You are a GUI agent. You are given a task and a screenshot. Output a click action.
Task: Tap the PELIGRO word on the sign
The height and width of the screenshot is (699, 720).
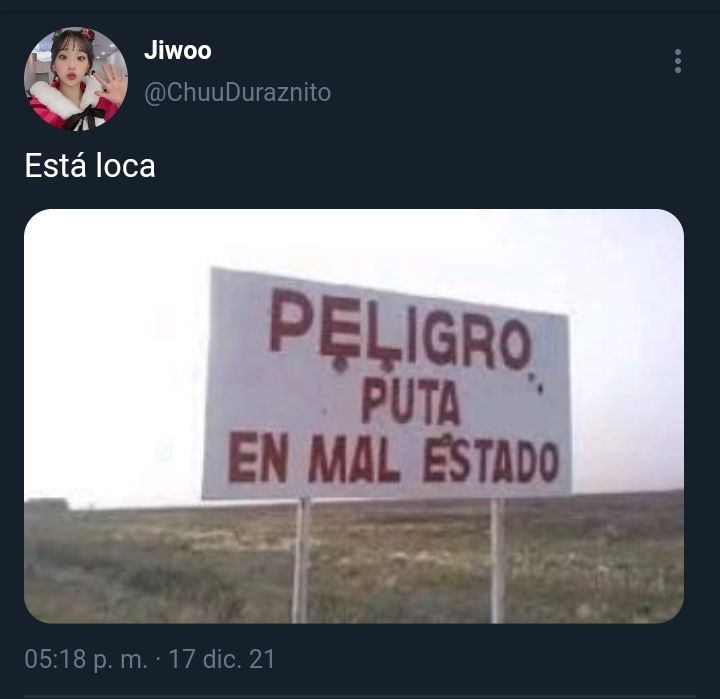[x=400, y=330]
